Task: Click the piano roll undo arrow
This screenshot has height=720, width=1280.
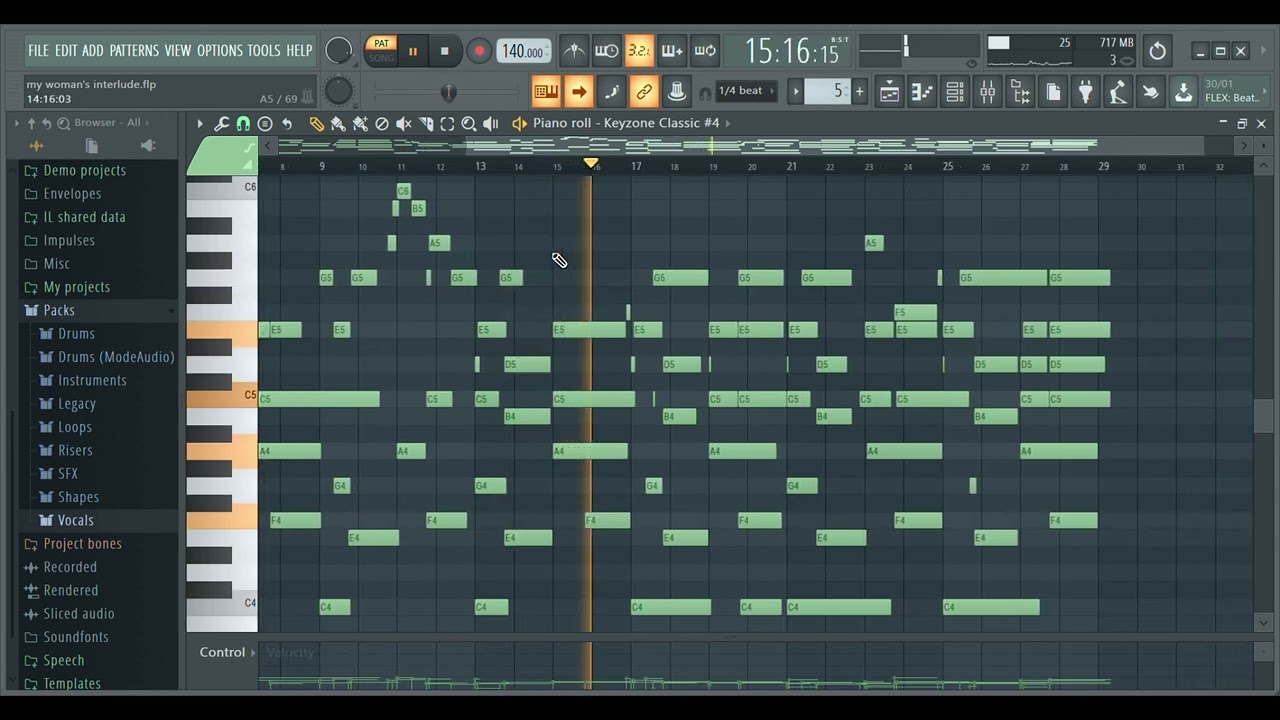Action: click(287, 123)
